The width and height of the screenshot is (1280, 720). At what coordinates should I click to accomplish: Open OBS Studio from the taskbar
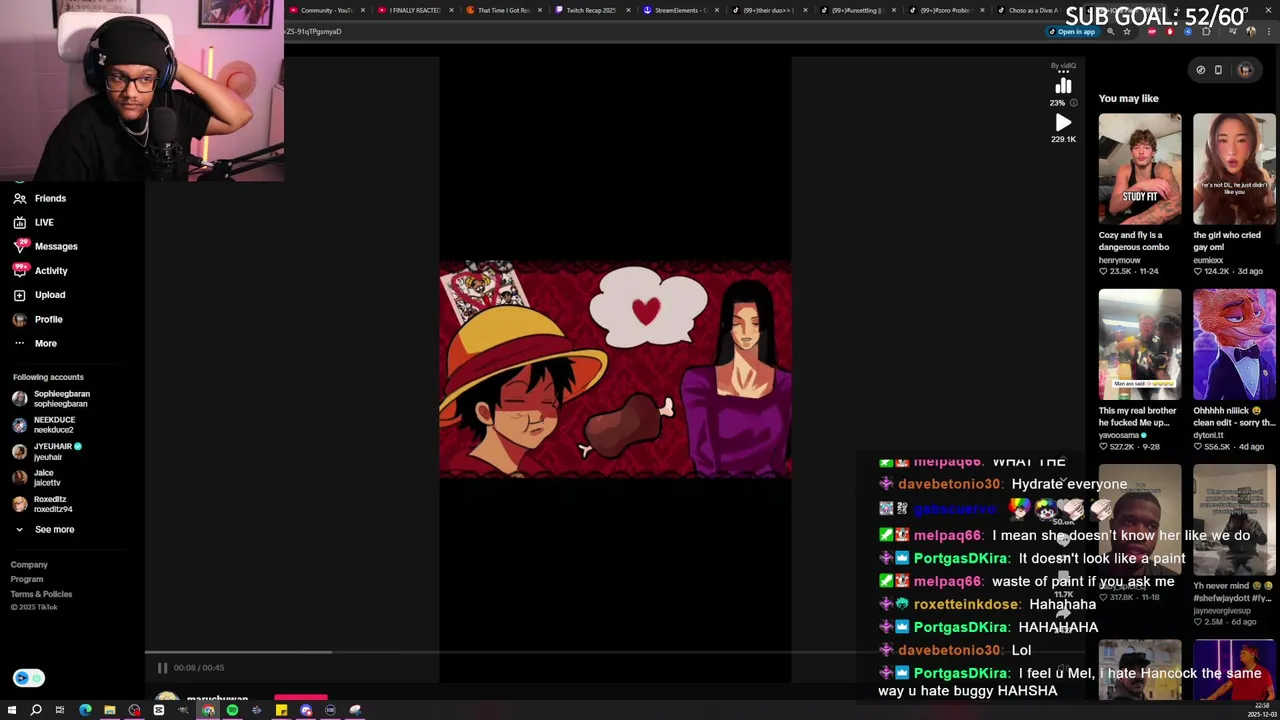pos(134,710)
